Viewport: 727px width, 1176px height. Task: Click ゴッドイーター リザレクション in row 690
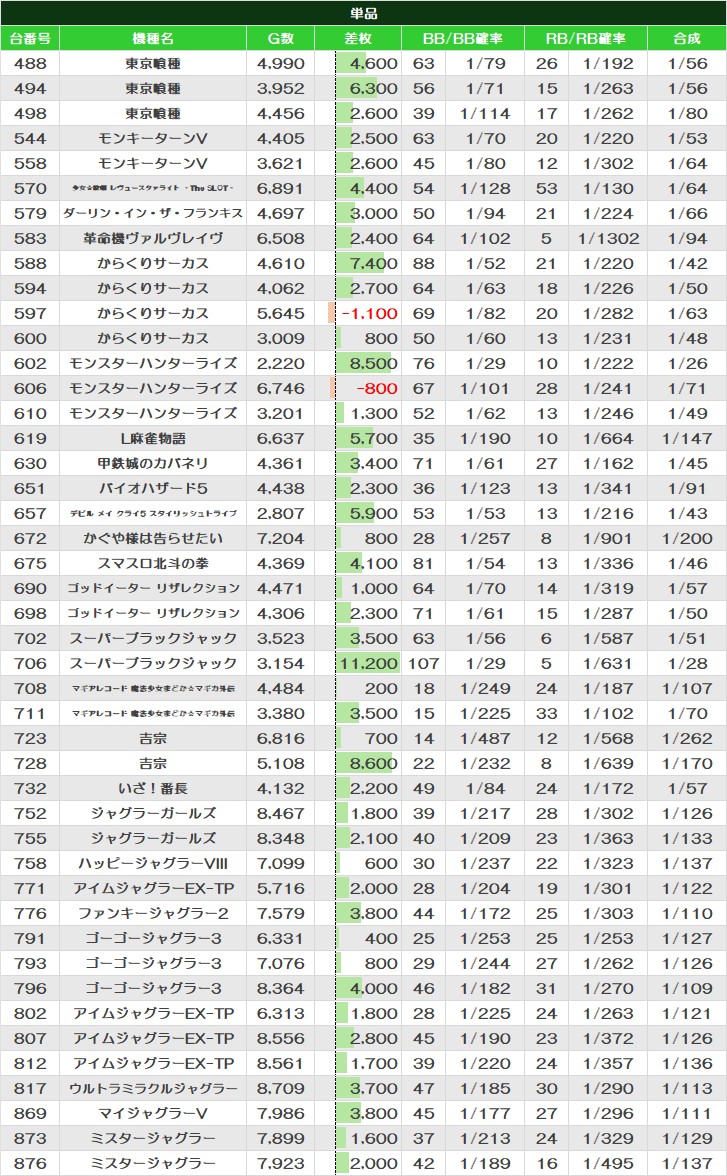click(x=153, y=588)
